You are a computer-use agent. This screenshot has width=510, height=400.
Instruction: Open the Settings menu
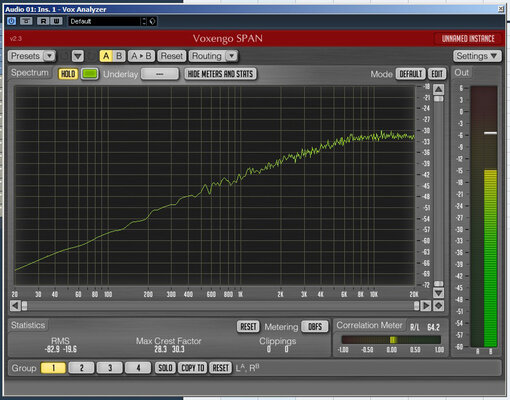click(x=477, y=56)
